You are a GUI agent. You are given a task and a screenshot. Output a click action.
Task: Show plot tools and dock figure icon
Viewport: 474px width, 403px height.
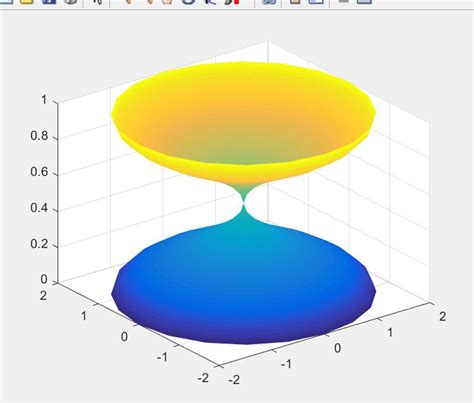[364, 1]
